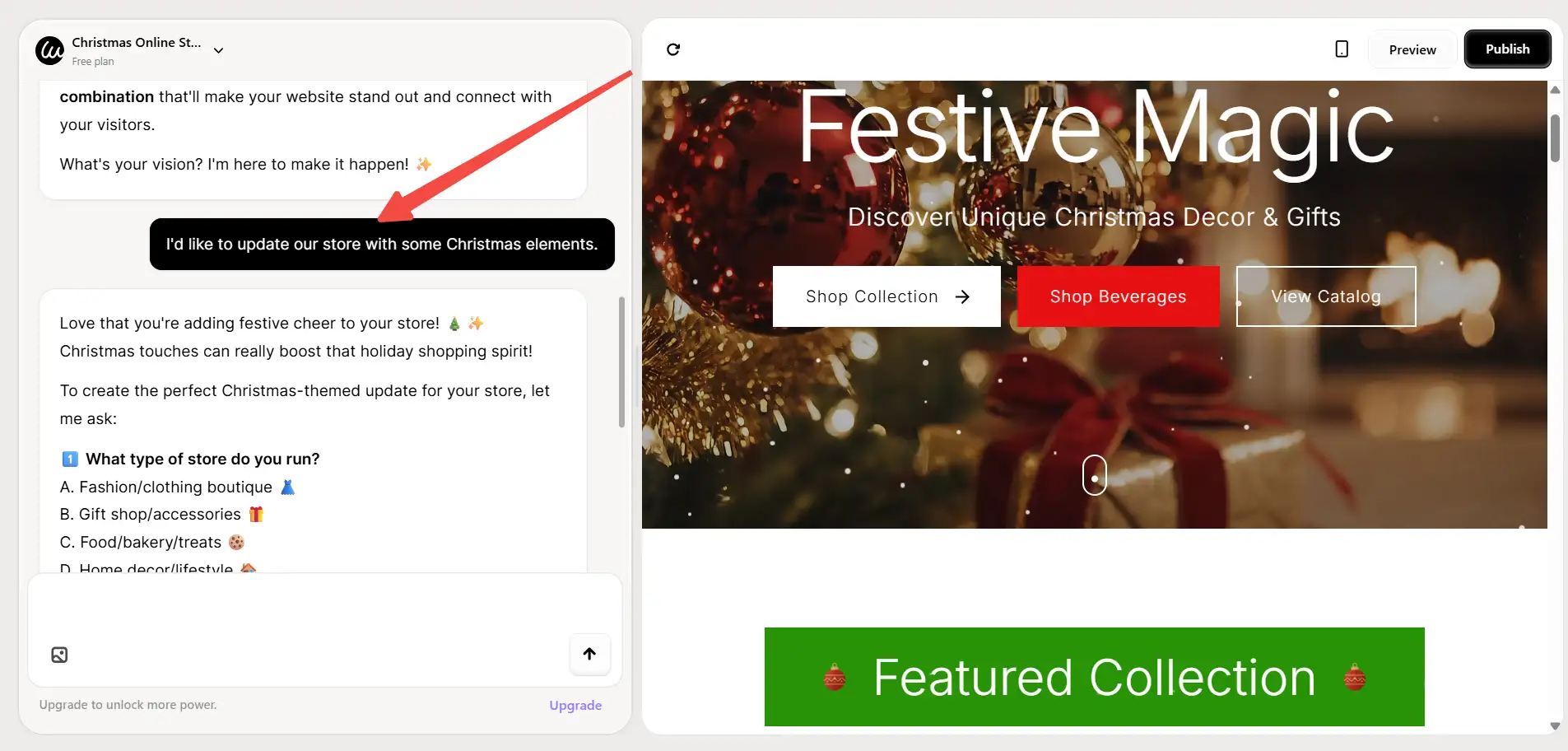Click the scroll-down mouse indicator icon
The image size is (1568, 751).
coord(1094,475)
